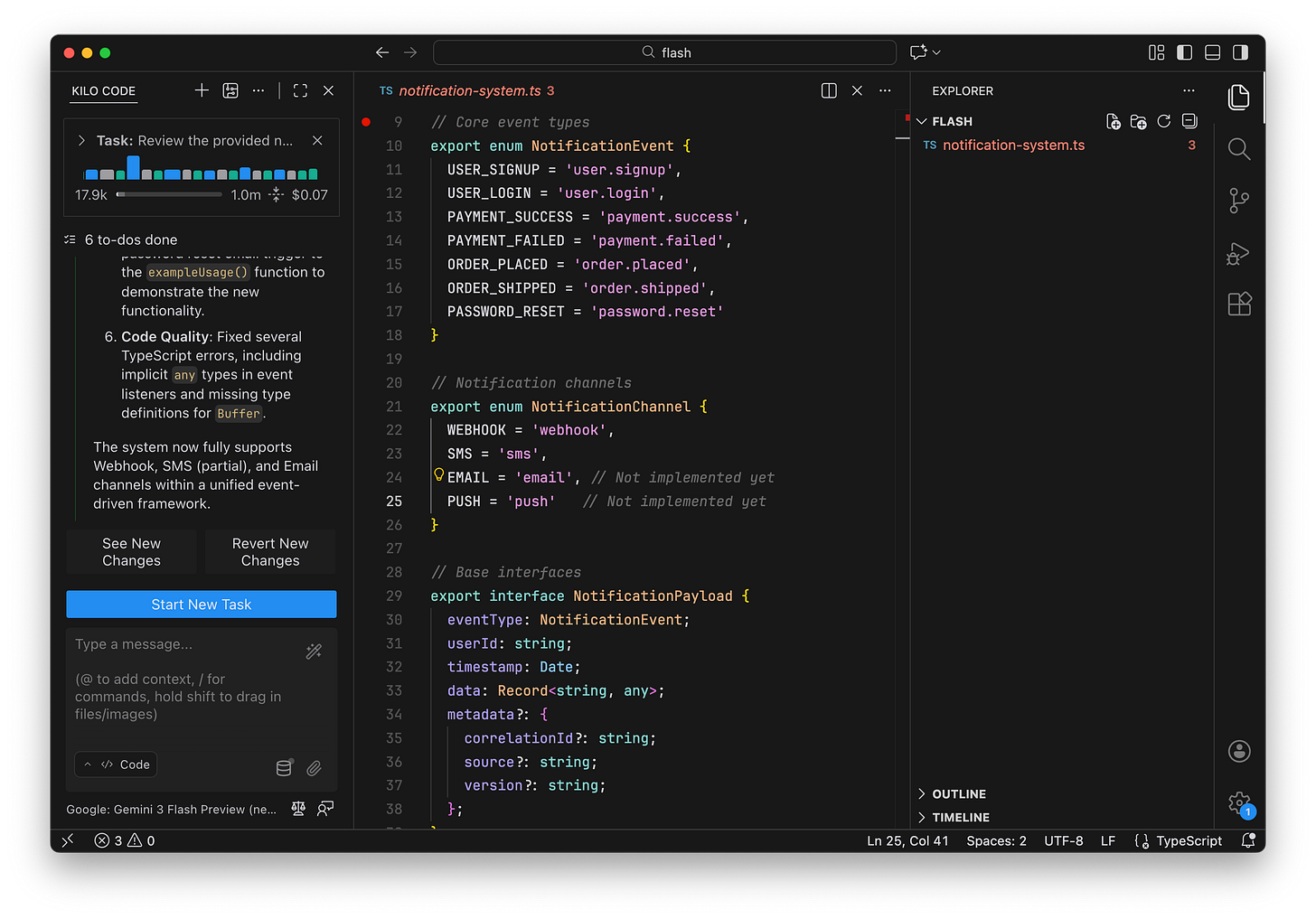
Task: Close the current task with its X
Action: tap(317, 141)
